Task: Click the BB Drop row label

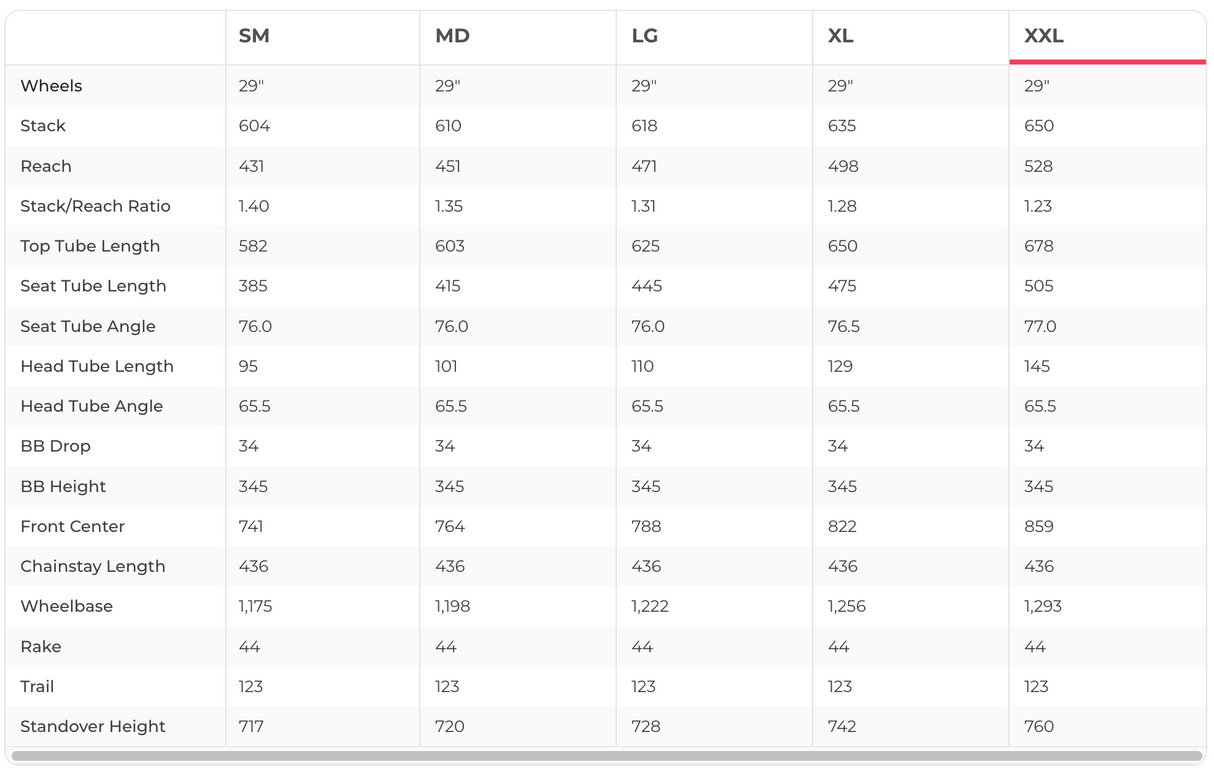Action: pos(55,446)
